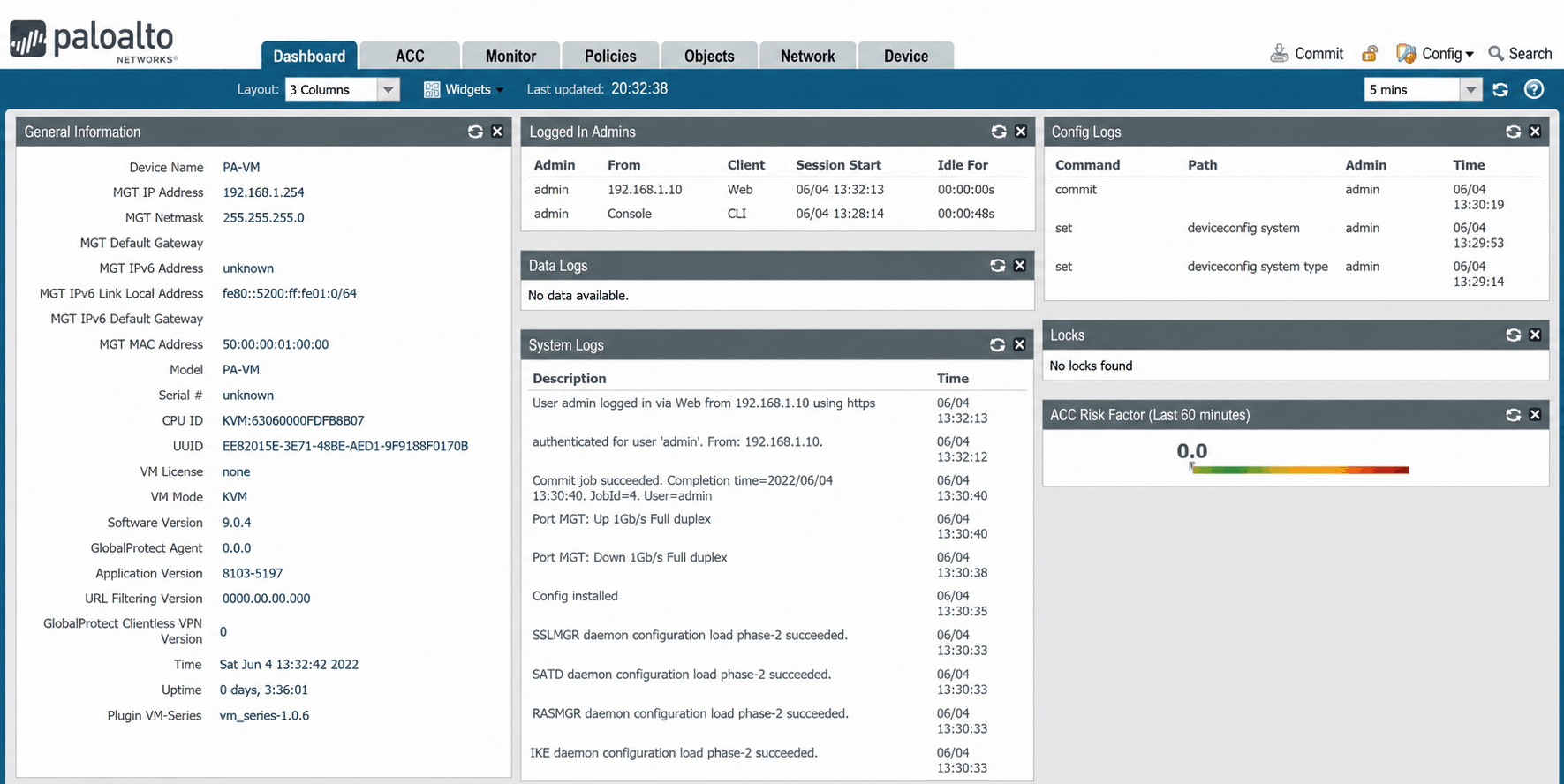Click the UUID value EE82015E-3E71-48BE-AED1-9F9188F0170B

(345, 447)
